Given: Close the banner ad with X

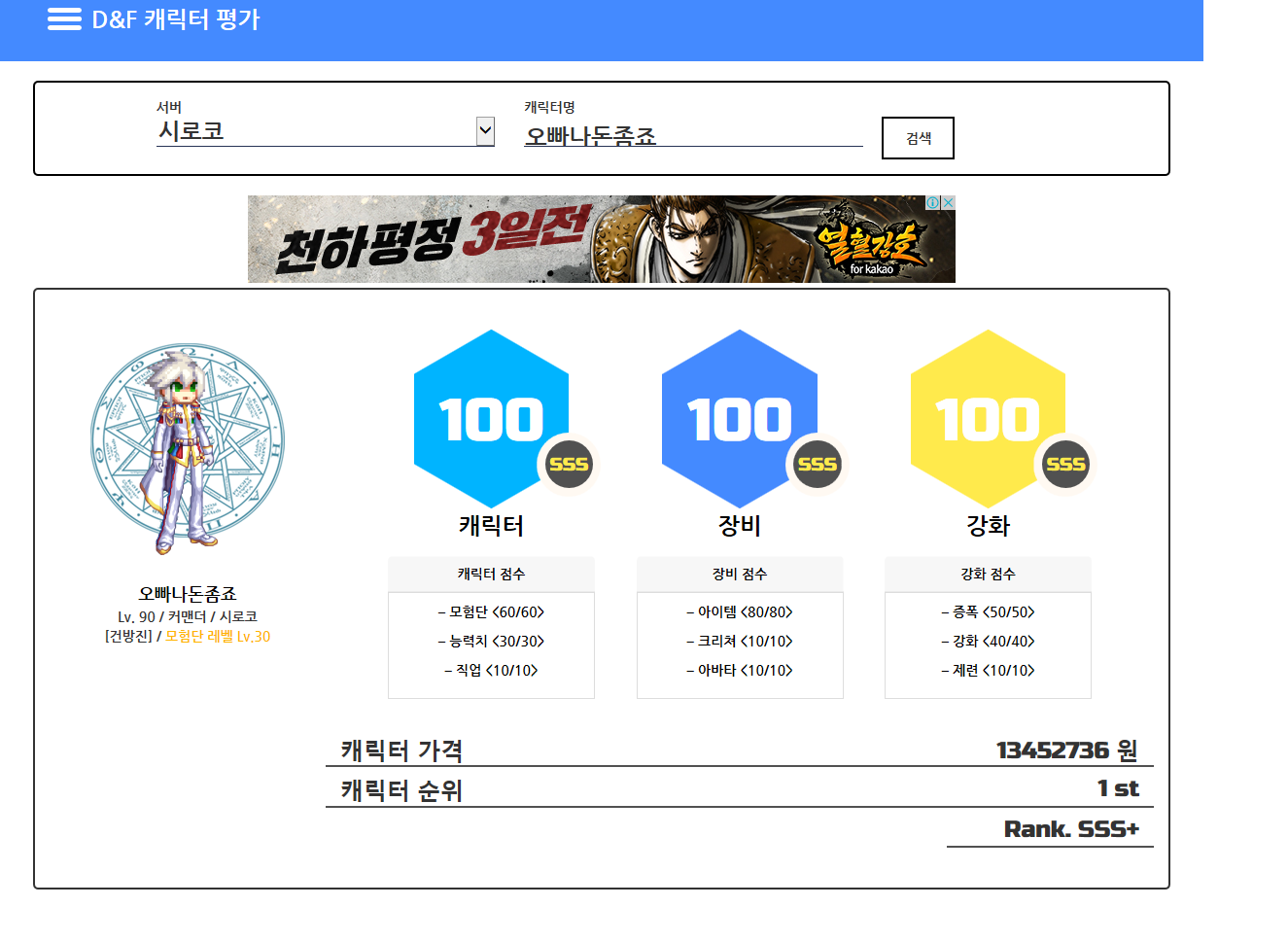Looking at the screenshot, I should point(948,202).
